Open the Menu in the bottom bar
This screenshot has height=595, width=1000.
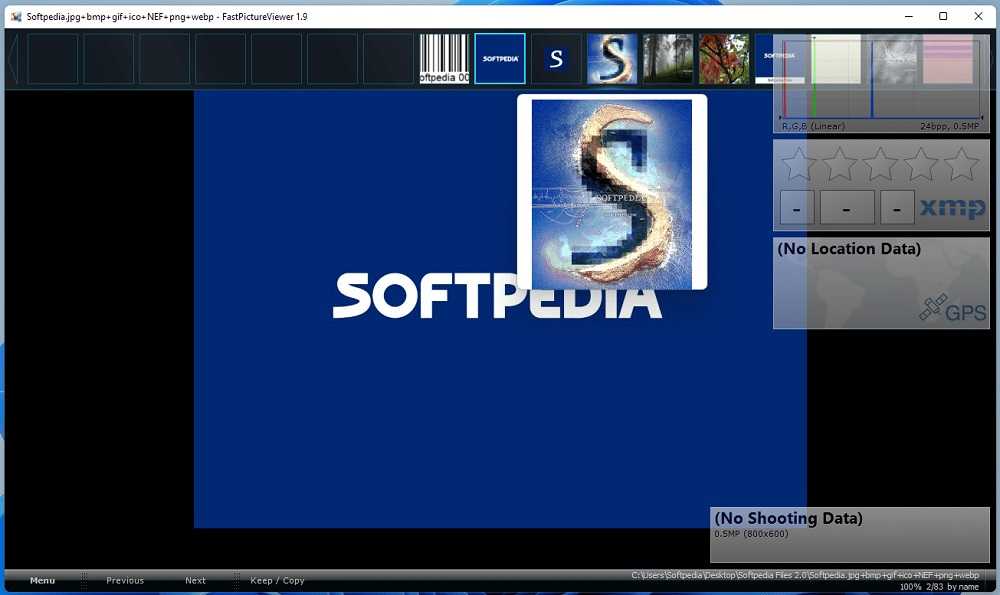42,581
